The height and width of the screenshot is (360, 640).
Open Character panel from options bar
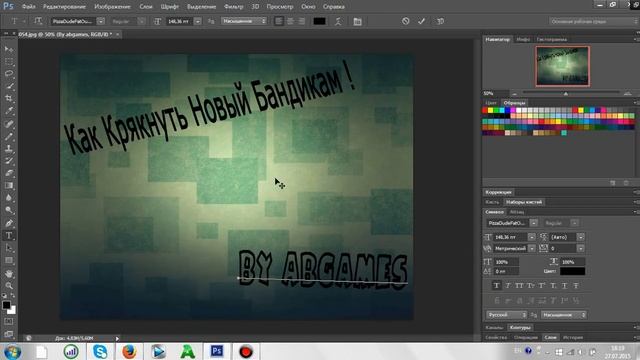point(357,21)
